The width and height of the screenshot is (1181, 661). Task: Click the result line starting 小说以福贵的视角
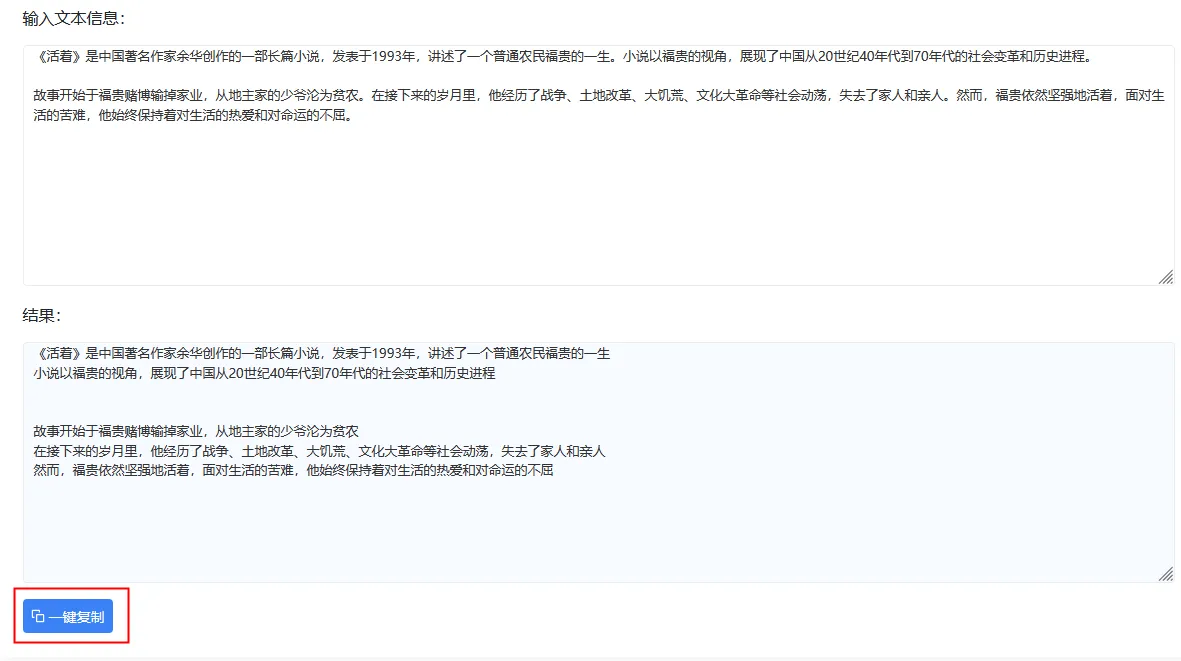[x=264, y=373]
